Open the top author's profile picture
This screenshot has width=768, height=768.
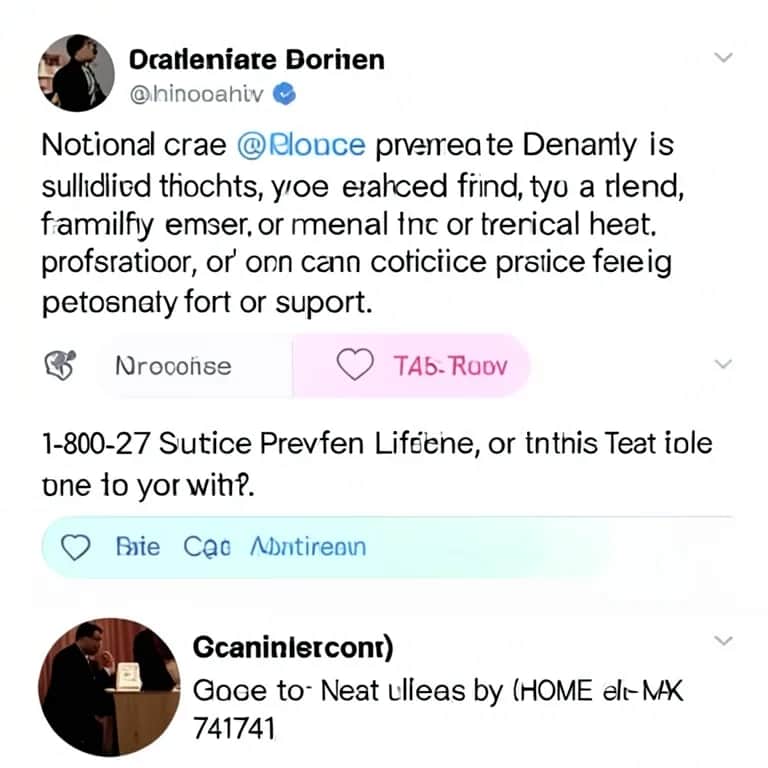75,73
